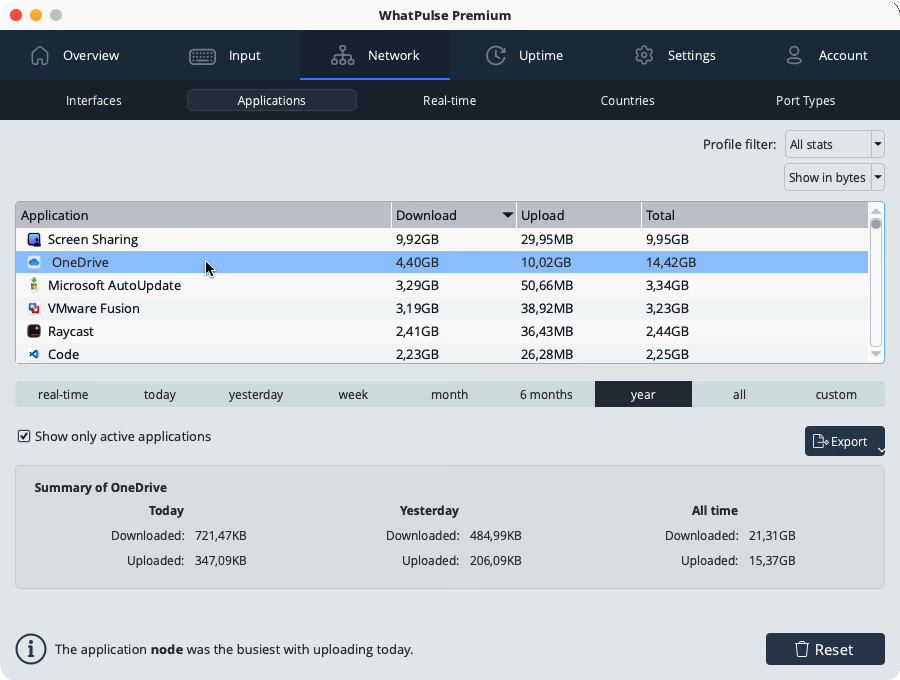Open the Show in bytes dropdown
Viewport: 900px width, 680px height.
coord(835,177)
